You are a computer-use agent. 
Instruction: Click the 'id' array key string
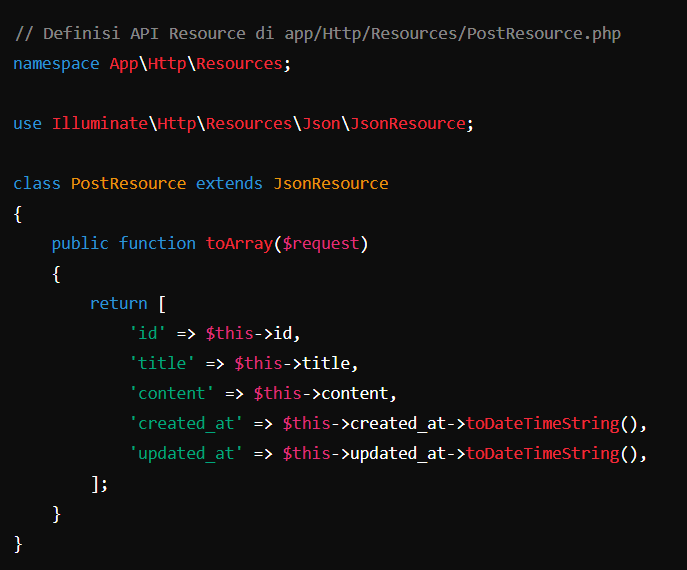[148, 334]
